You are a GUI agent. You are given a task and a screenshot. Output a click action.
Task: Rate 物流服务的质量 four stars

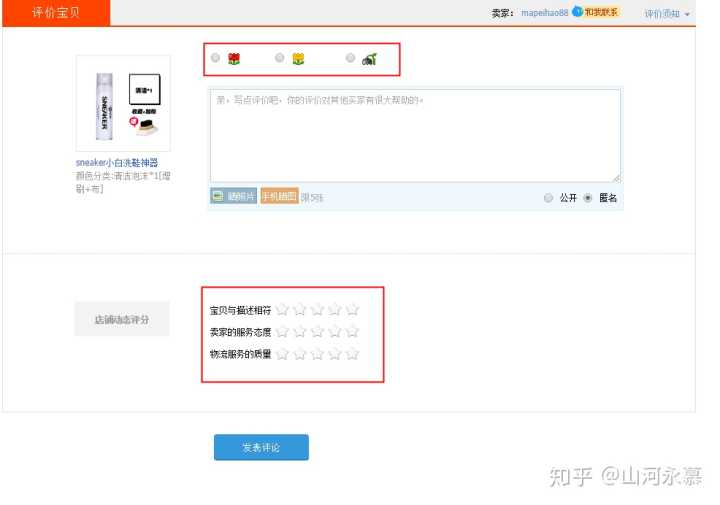point(335,354)
